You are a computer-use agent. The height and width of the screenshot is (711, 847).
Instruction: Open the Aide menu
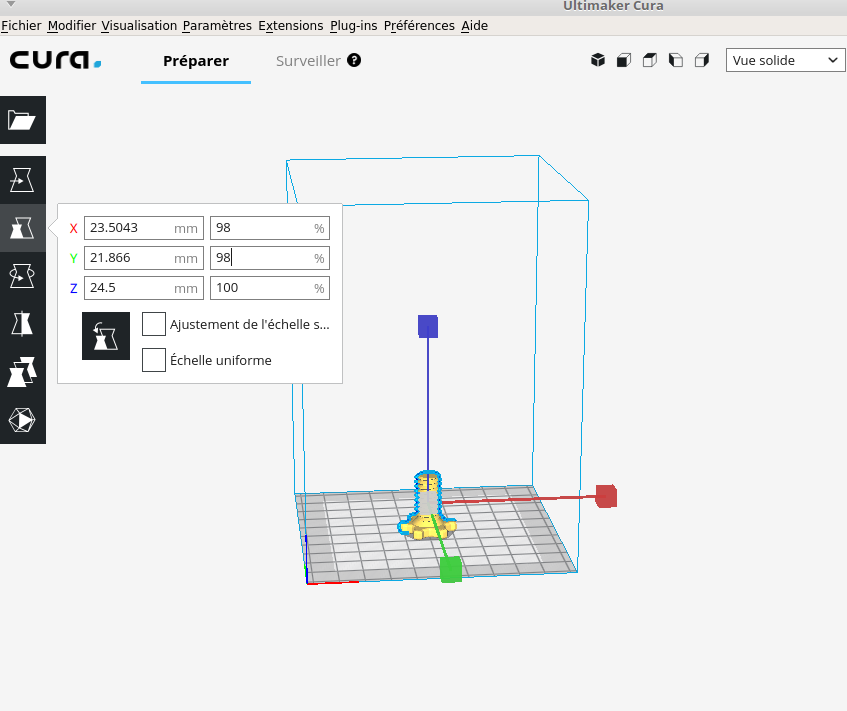pos(475,25)
